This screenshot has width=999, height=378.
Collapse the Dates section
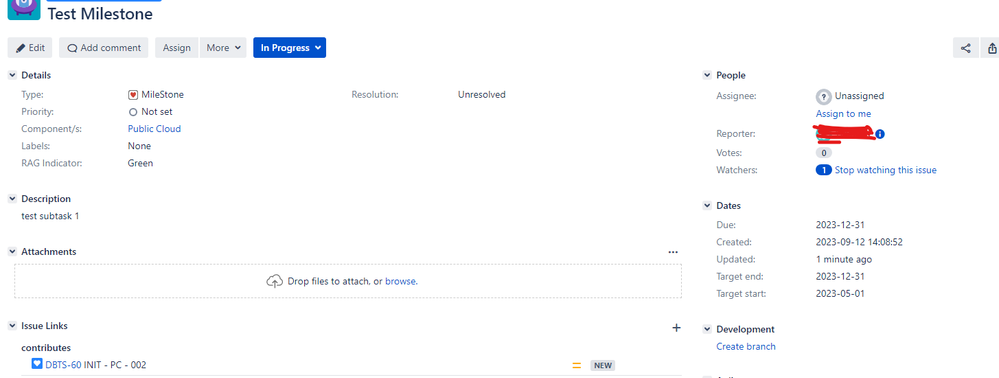point(707,206)
